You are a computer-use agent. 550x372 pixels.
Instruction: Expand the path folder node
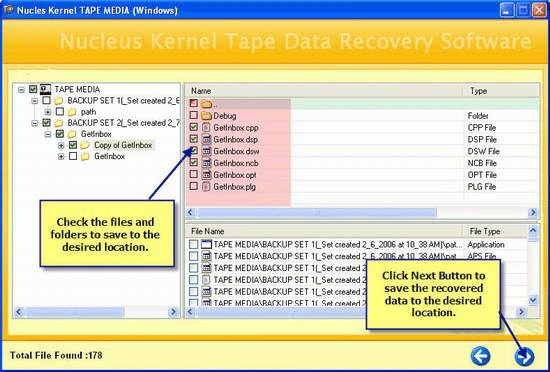48,112
